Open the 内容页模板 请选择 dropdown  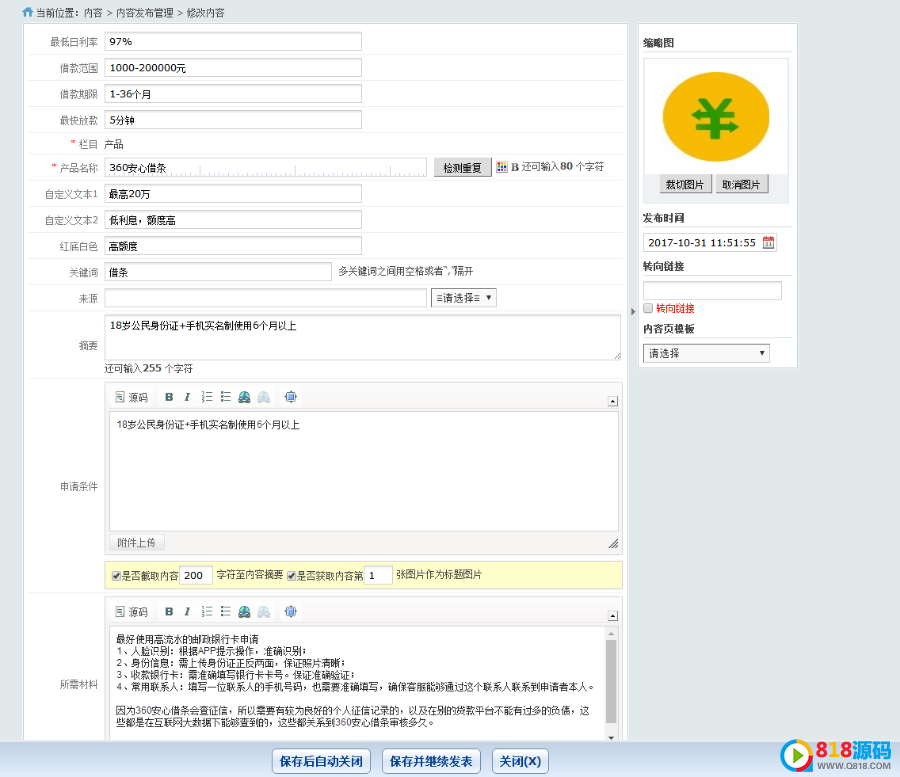click(x=706, y=353)
